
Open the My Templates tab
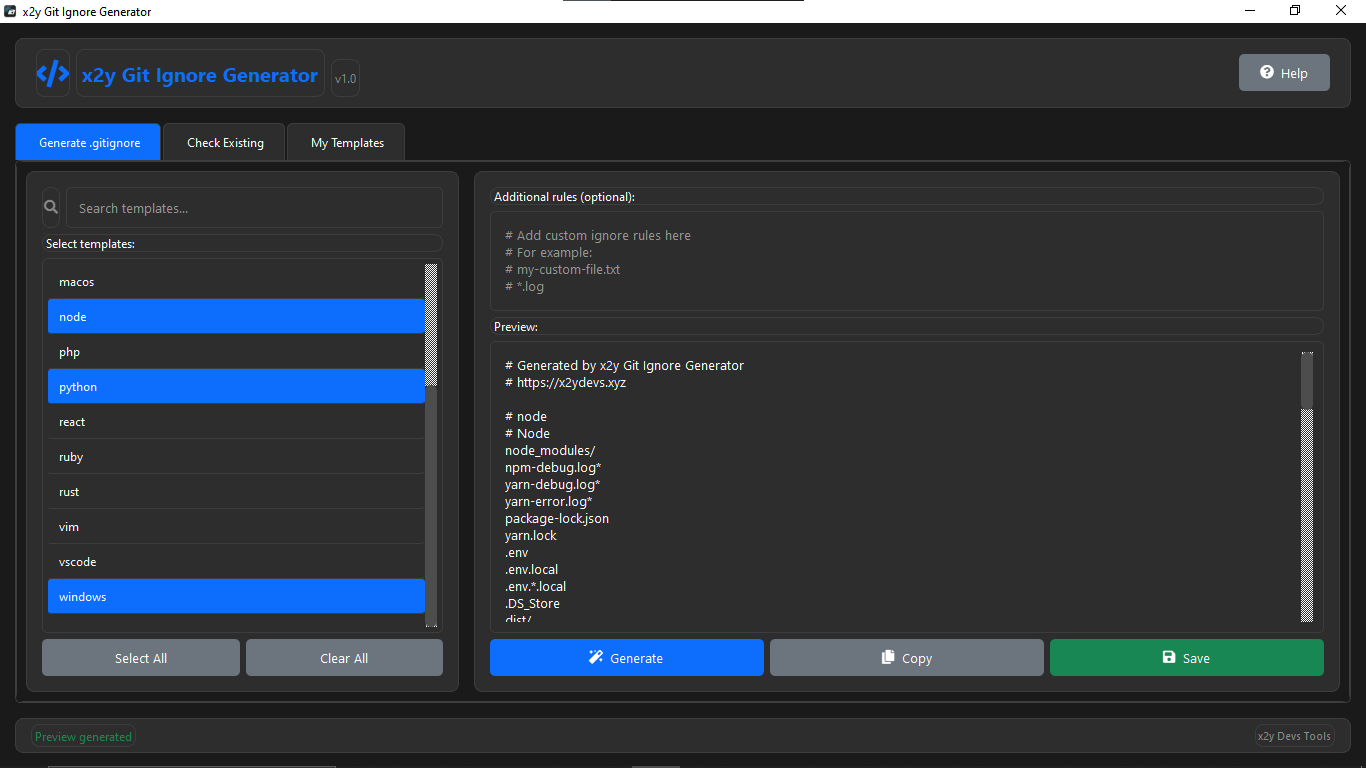pos(345,142)
